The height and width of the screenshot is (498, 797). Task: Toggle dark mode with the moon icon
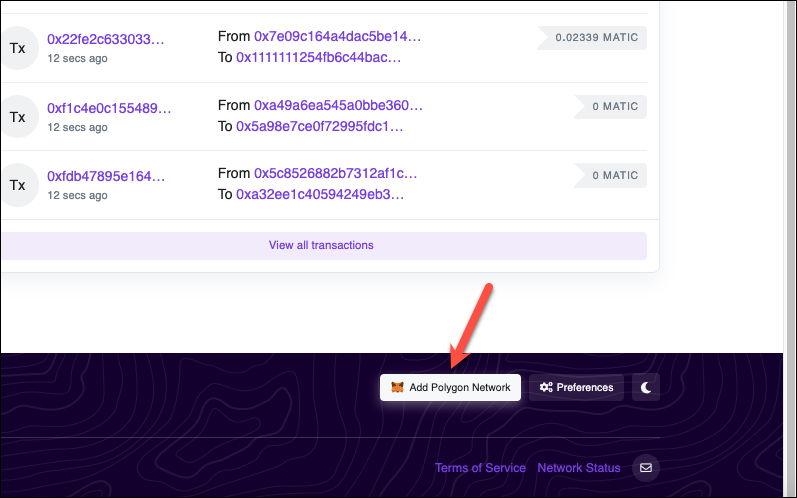[x=646, y=388]
